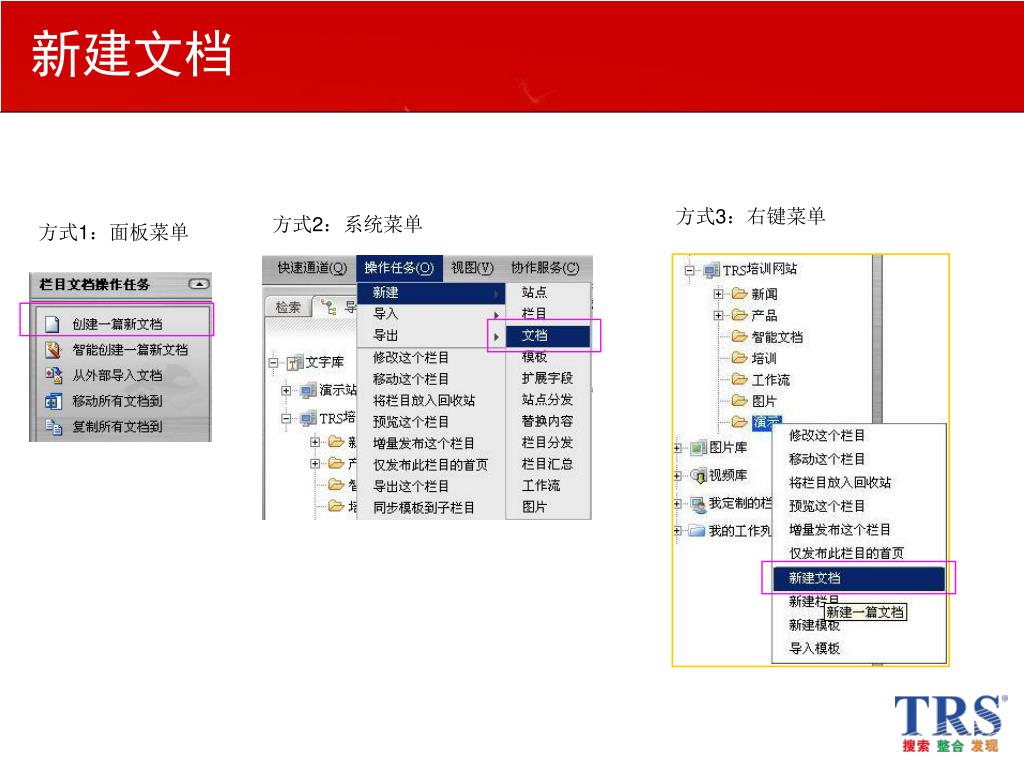Click the import icon beside 从外部导入文档
Screen dimensions: 1024x768
tap(53, 376)
